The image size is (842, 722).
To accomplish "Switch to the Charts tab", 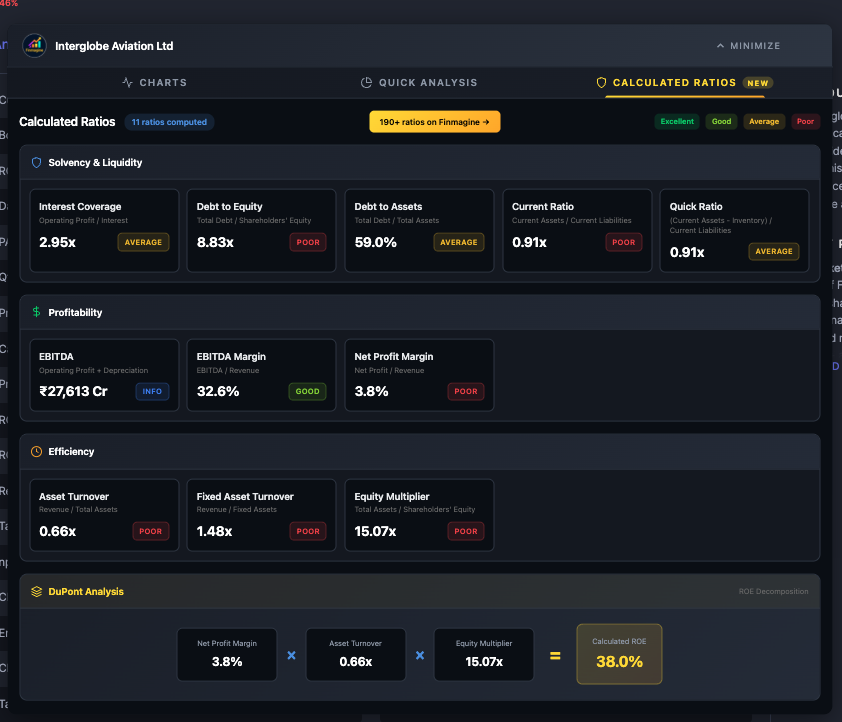I will (154, 83).
